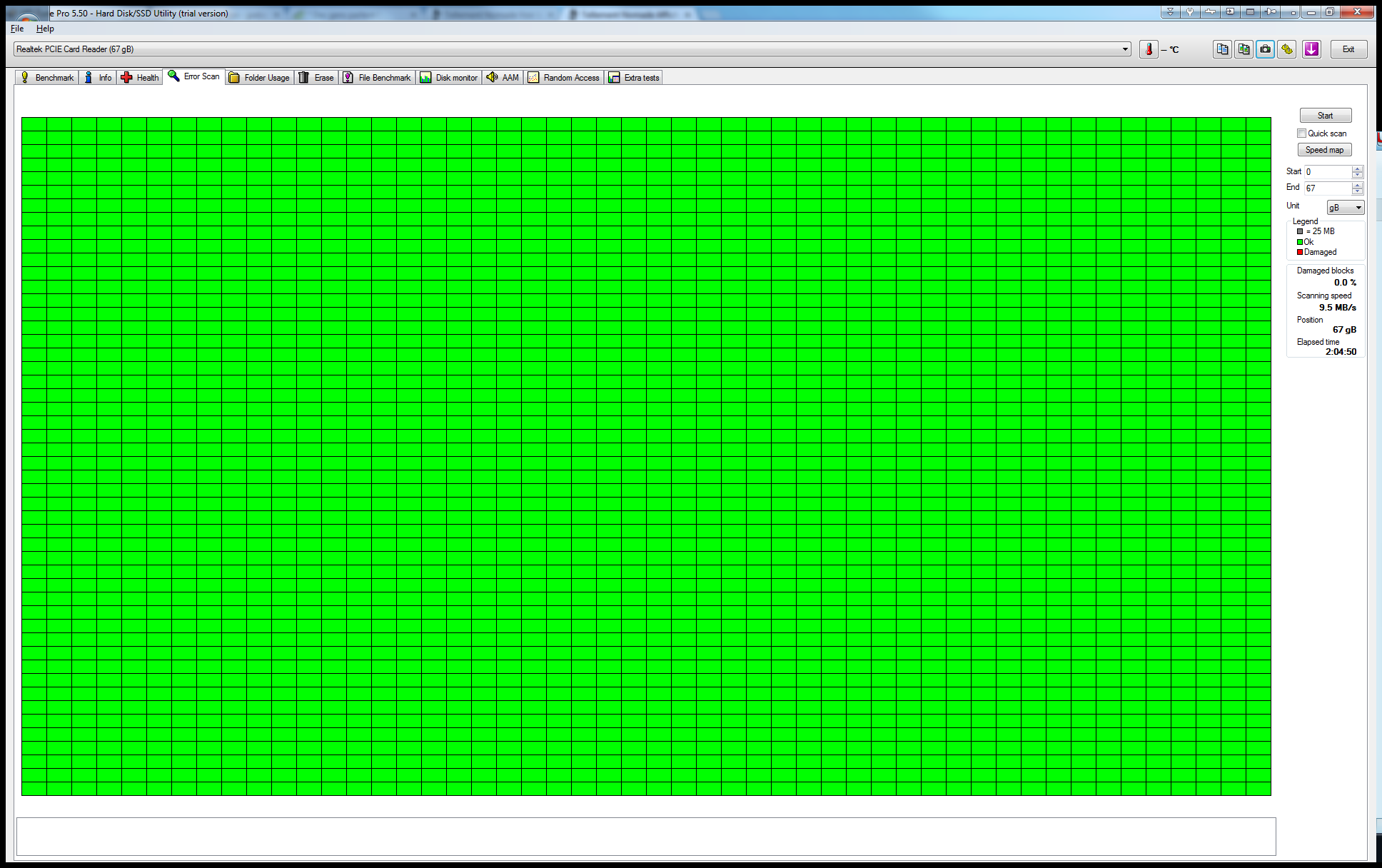Image resolution: width=1382 pixels, height=868 pixels.
Task: Decrease the Start value with the down arrow
Action: [x=1357, y=175]
